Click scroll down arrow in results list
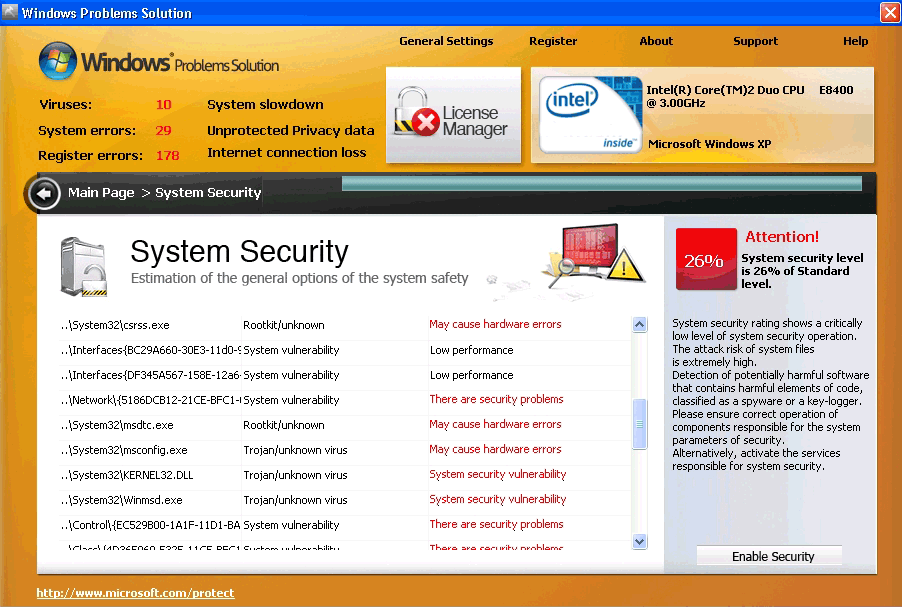This screenshot has width=902, height=607. click(x=640, y=541)
